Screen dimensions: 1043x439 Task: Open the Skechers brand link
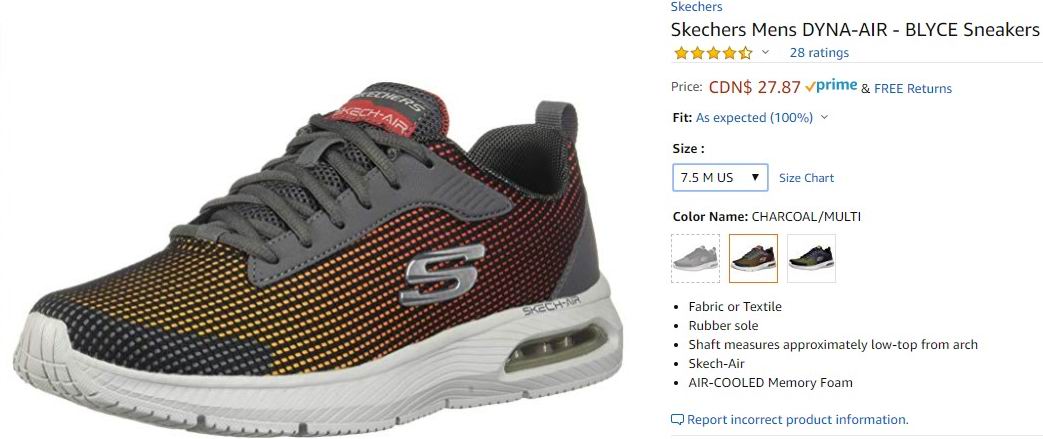tap(696, 7)
